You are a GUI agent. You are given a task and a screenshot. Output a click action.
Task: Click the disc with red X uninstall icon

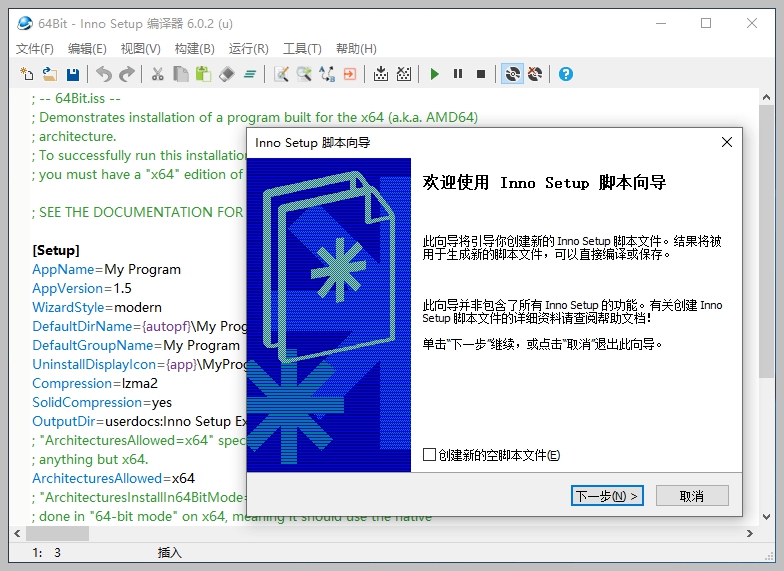click(x=535, y=74)
